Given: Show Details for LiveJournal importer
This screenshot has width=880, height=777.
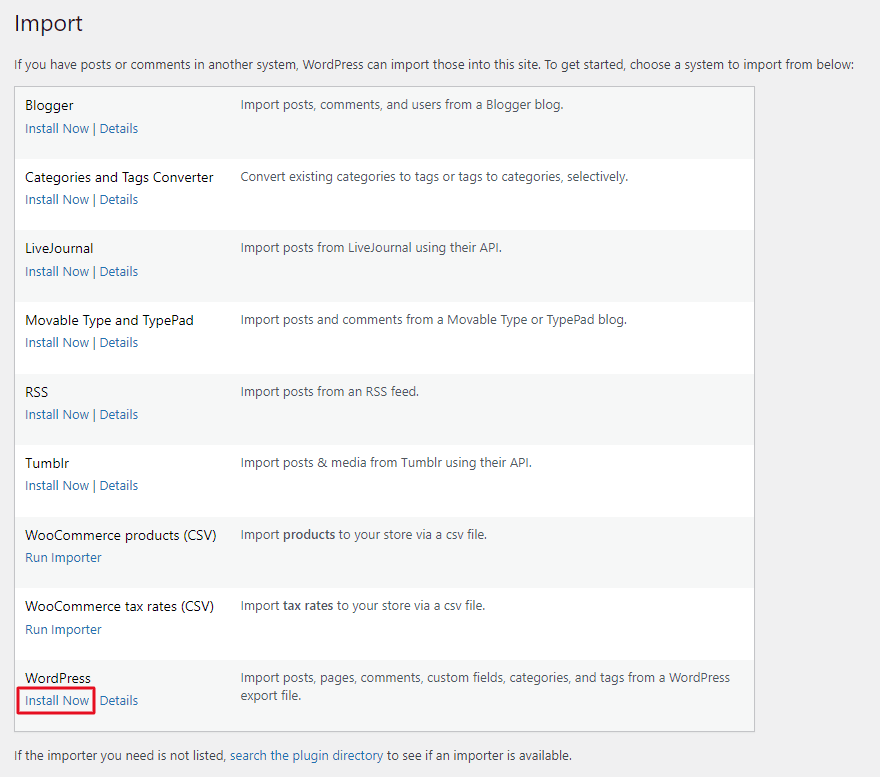Looking at the screenshot, I should pos(118,272).
